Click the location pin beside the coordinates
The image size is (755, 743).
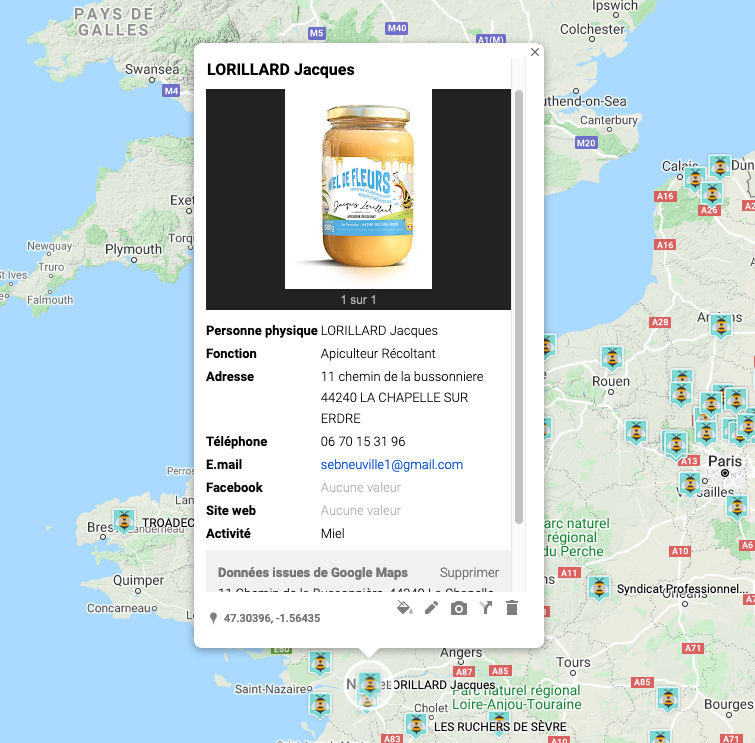click(213, 618)
